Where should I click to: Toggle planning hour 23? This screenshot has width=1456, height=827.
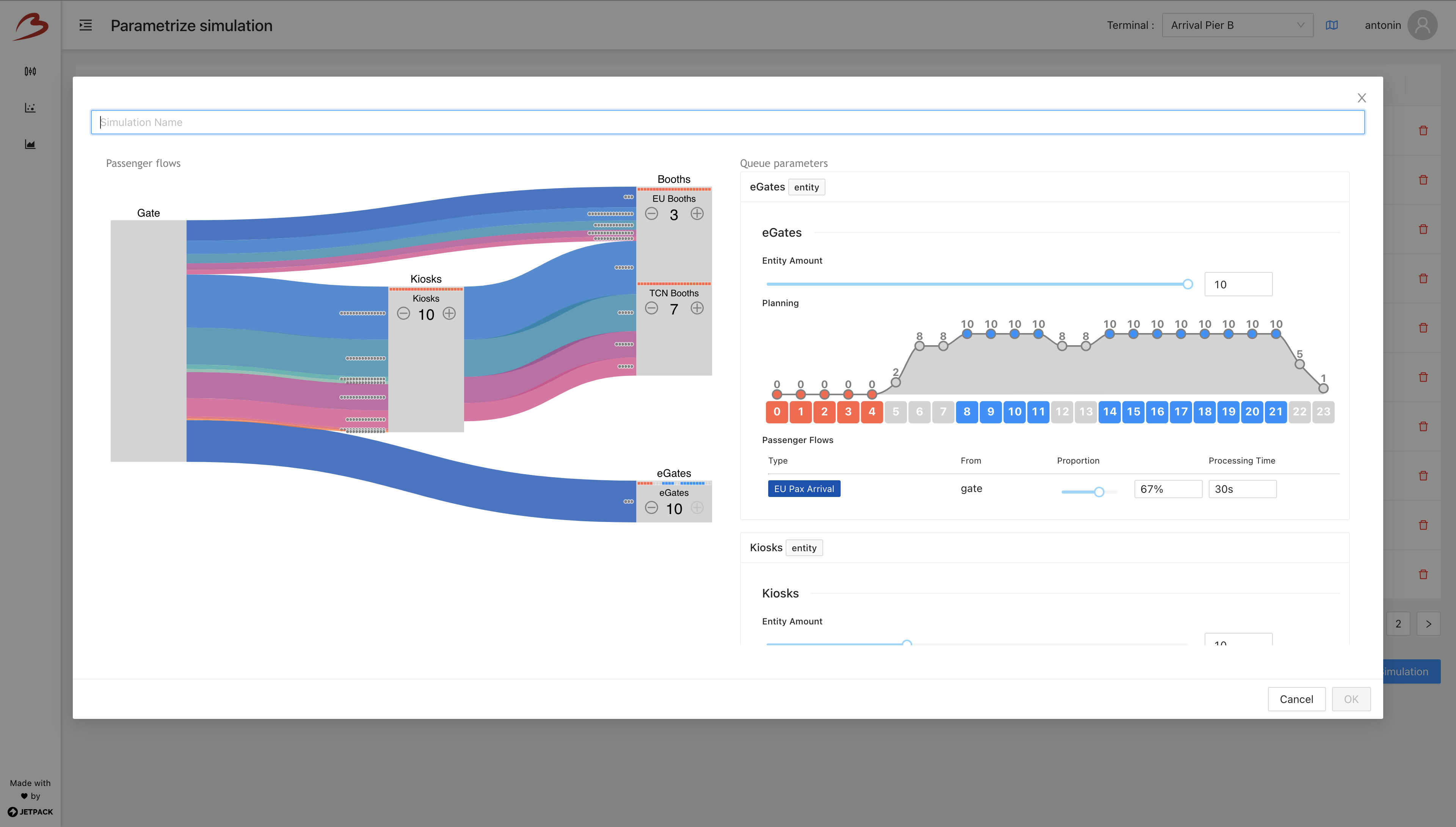tap(1323, 412)
